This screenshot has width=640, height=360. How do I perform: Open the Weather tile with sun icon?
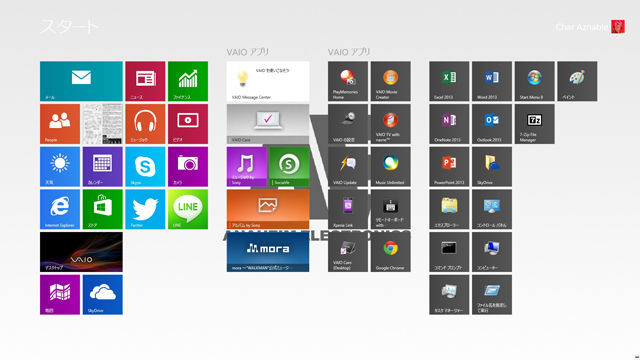[x=60, y=167]
